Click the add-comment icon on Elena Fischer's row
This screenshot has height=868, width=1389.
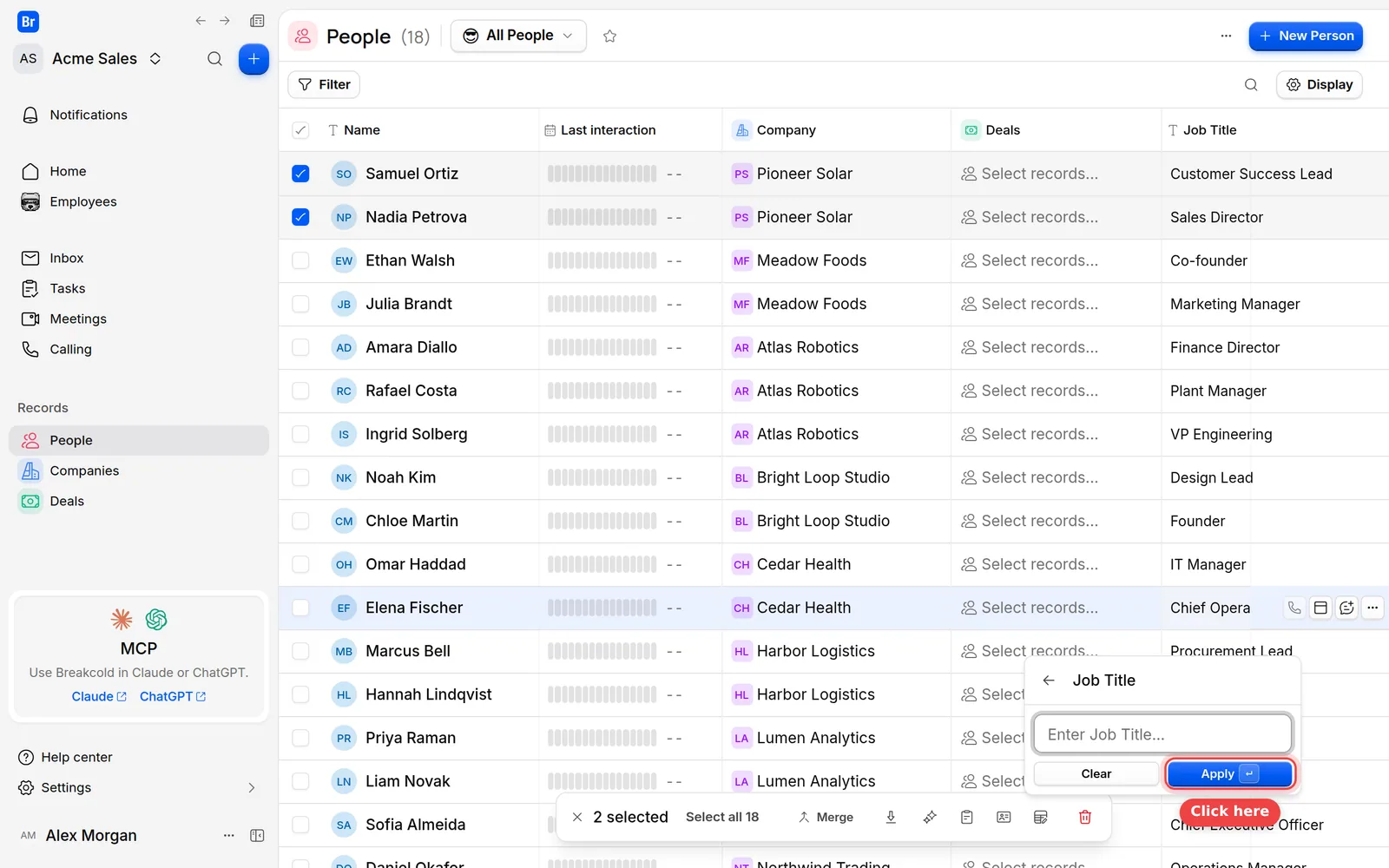(x=1346, y=608)
